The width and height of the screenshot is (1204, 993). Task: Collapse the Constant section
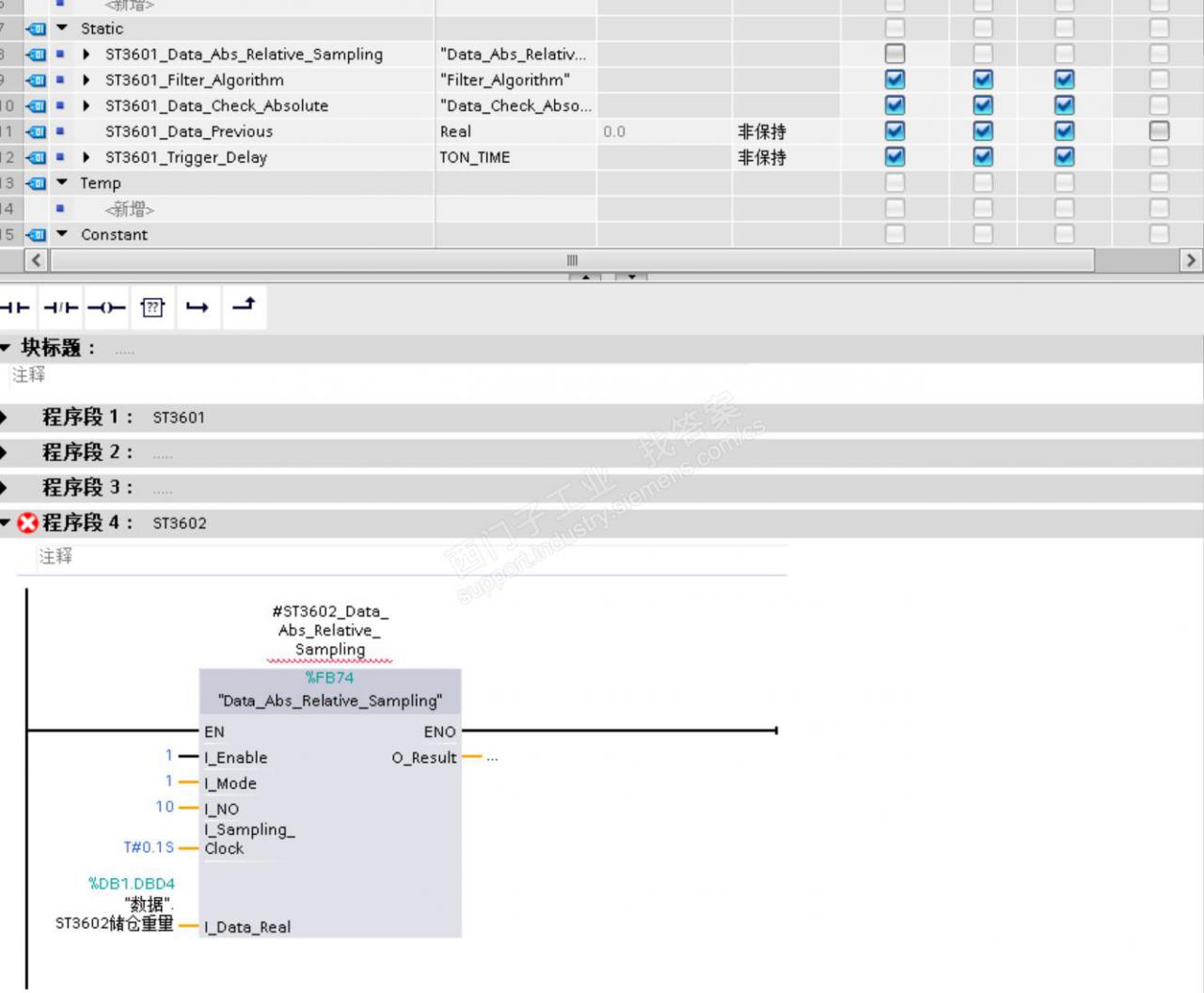coord(62,235)
